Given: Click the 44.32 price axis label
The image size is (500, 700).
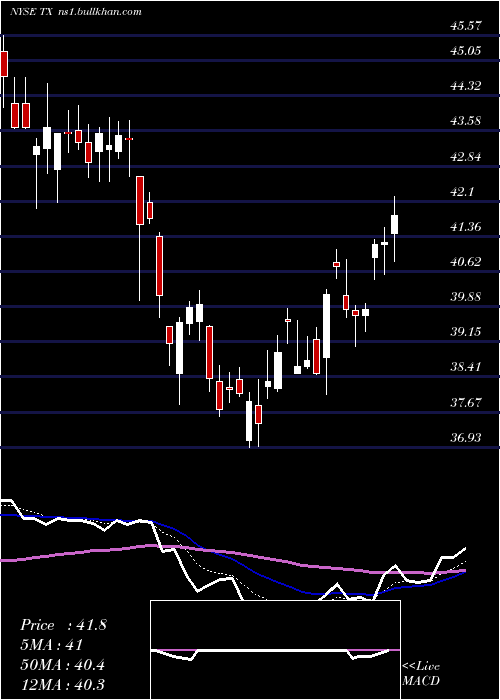Looking at the screenshot, I should [466, 85].
